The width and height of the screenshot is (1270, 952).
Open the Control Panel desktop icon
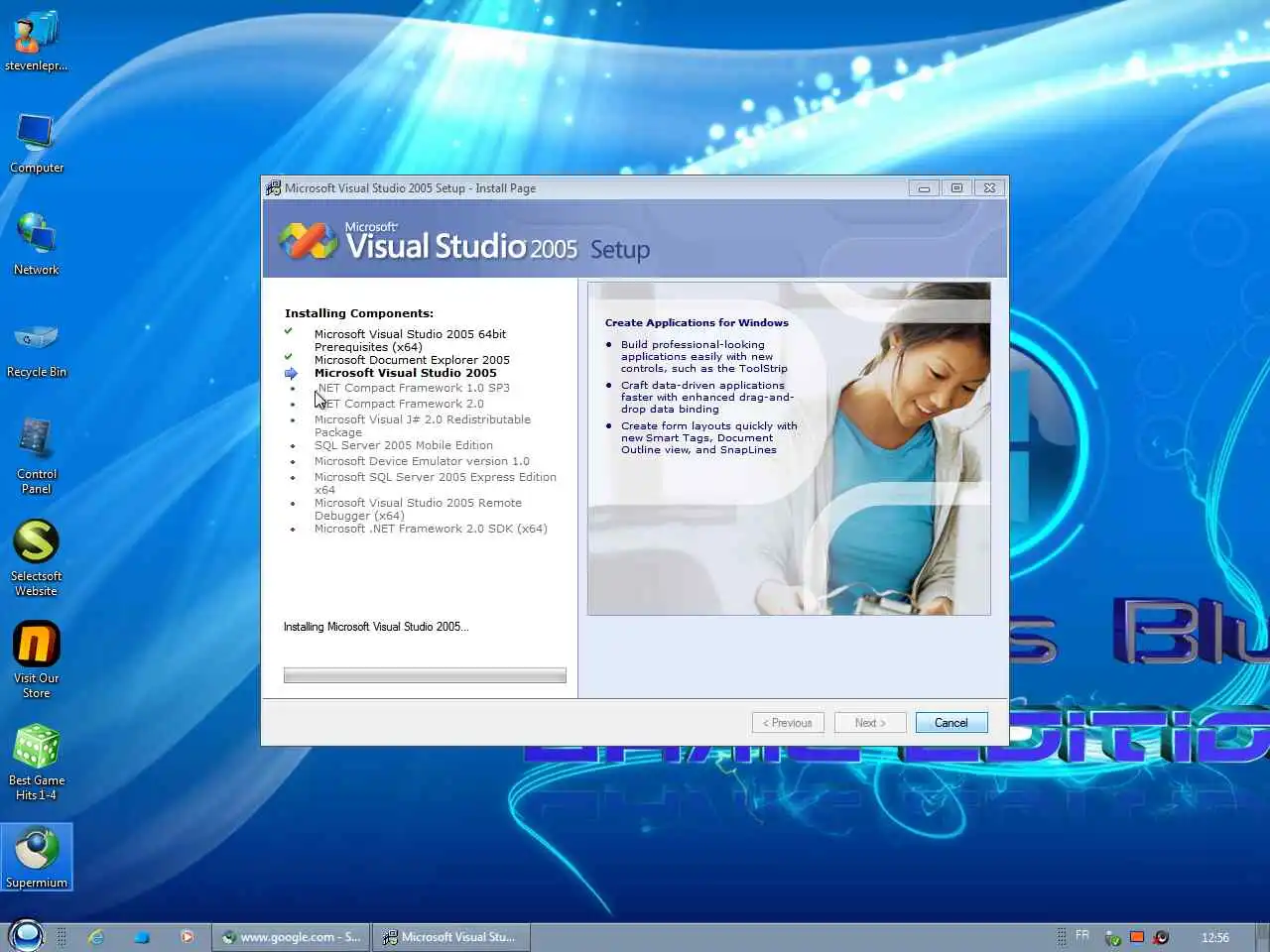[x=36, y=455]
